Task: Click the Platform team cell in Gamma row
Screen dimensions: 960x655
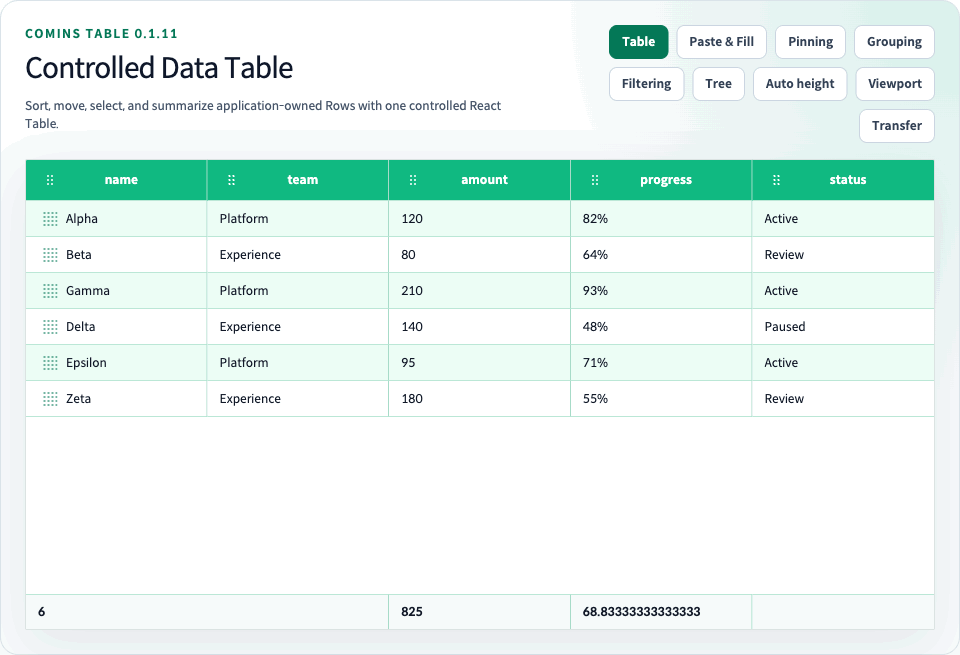Action: [298, 291]
